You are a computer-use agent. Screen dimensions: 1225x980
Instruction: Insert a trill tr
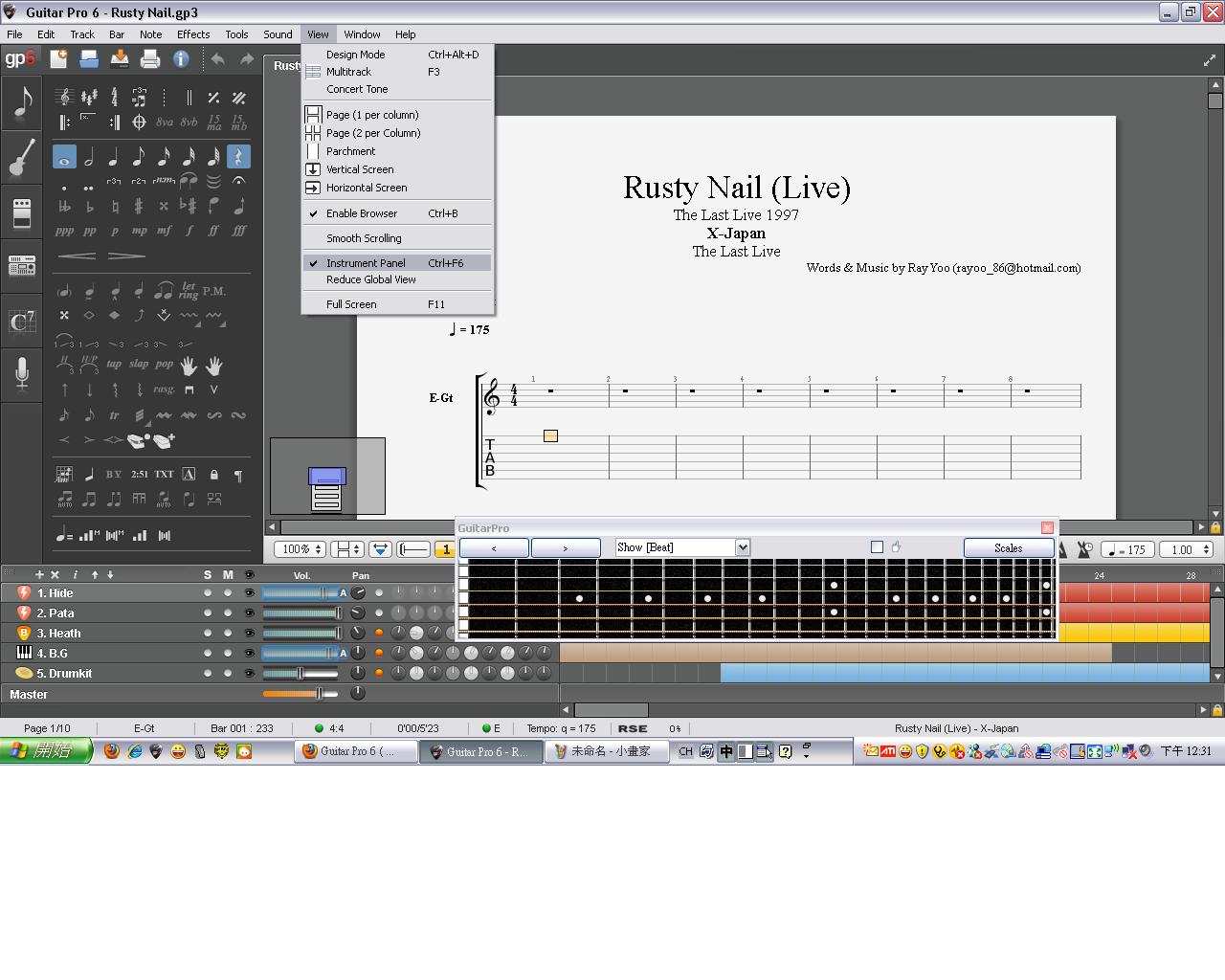[114, 414]
